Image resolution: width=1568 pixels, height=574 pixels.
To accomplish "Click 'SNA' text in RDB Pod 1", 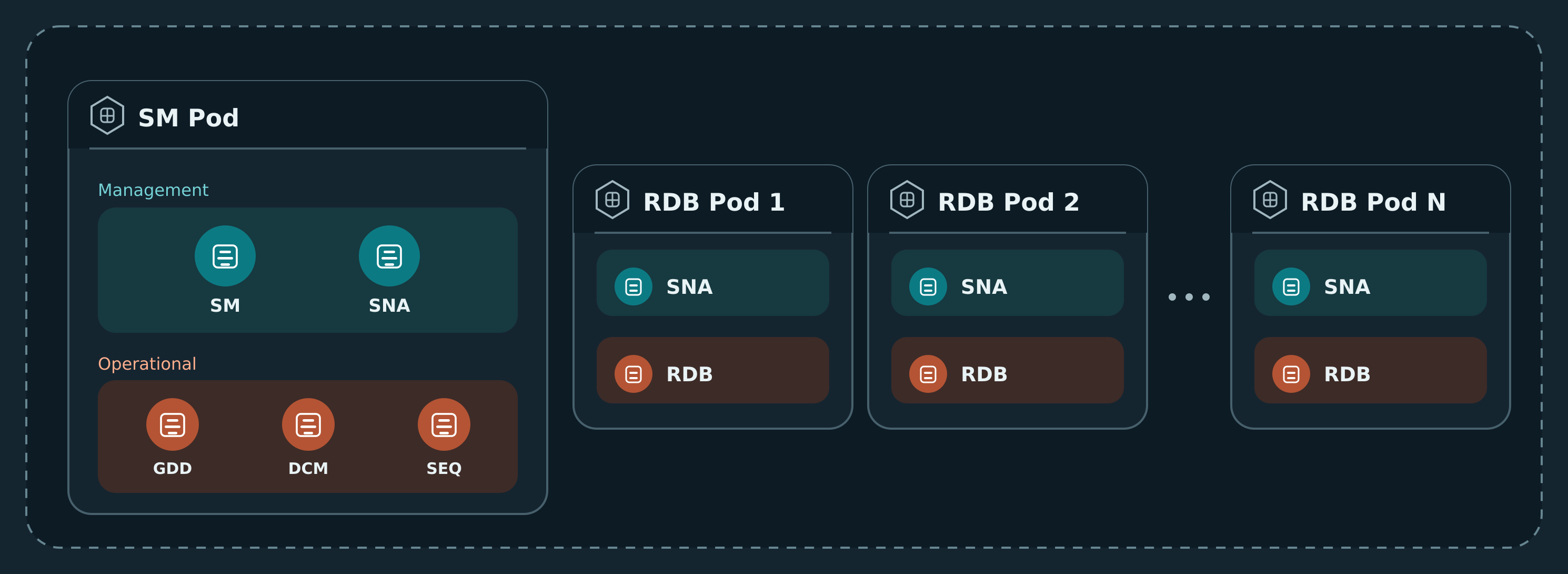I will click(x=690, y=287).
